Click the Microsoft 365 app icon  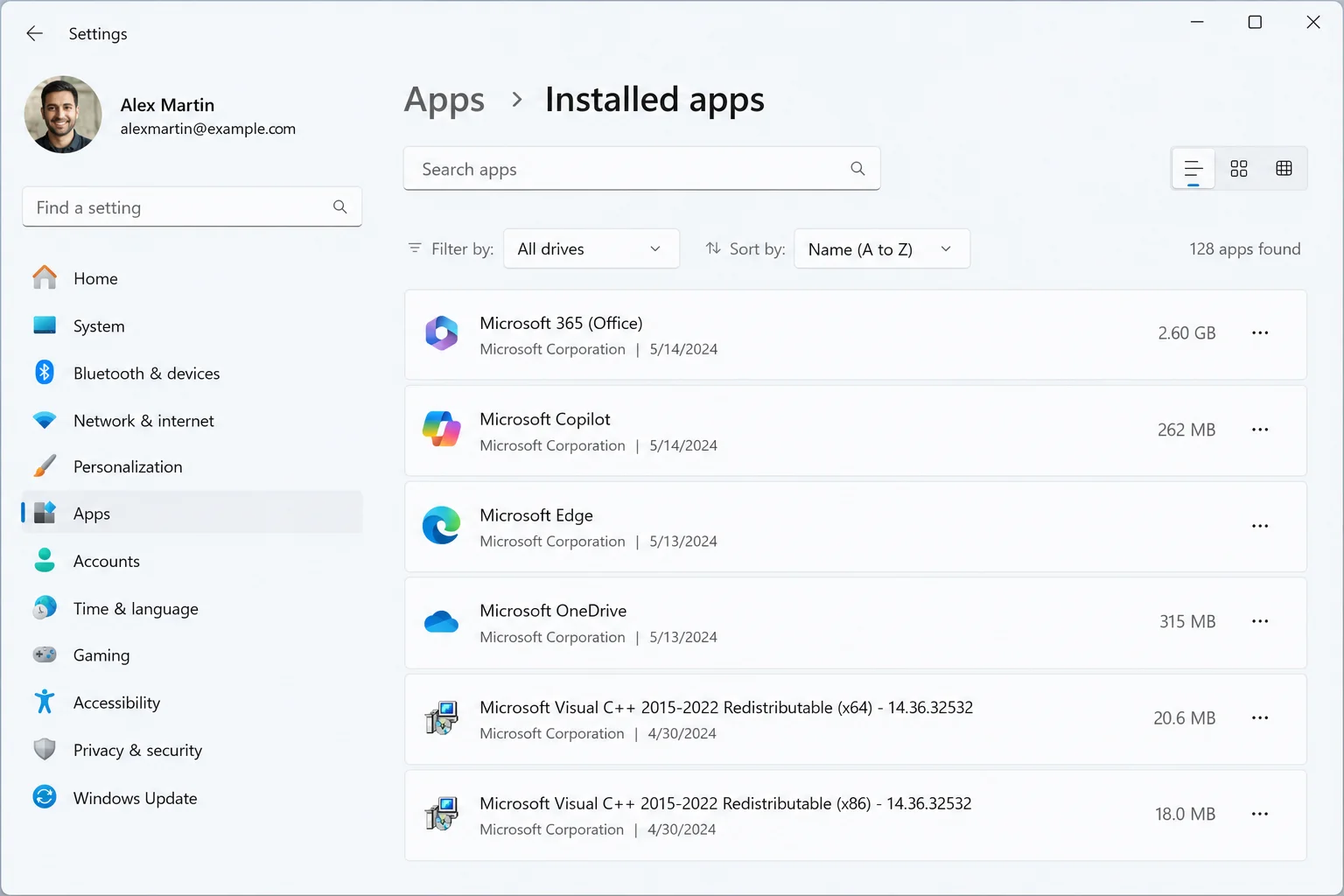click(x=442, y=333)
